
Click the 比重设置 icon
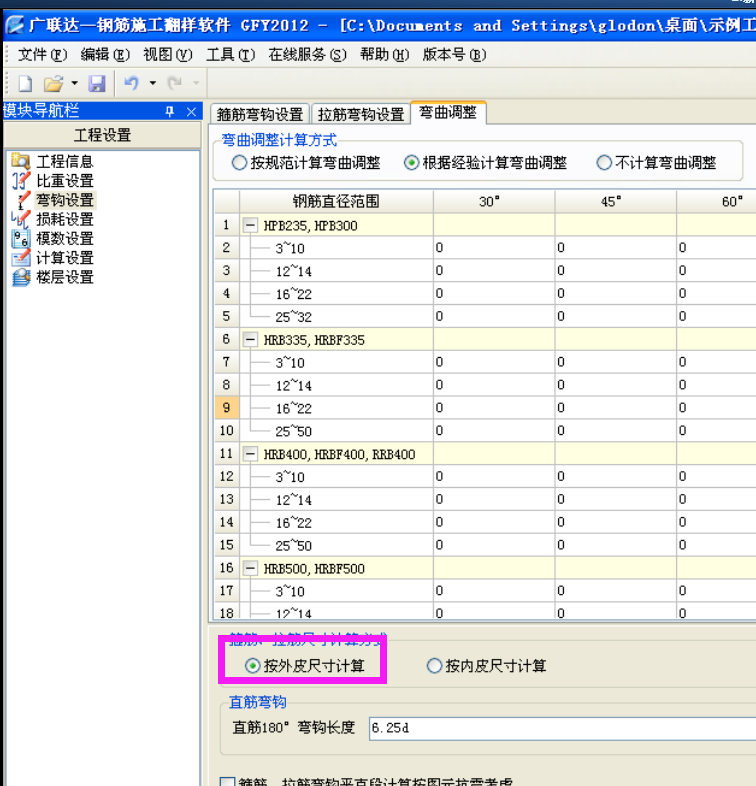tap(21, 180)
